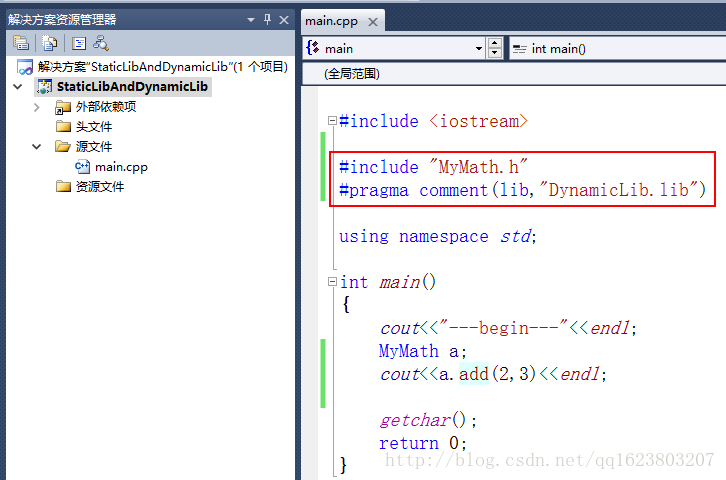Click the 头文件 folder icon
726x480 pixels.
pos(63,126)
